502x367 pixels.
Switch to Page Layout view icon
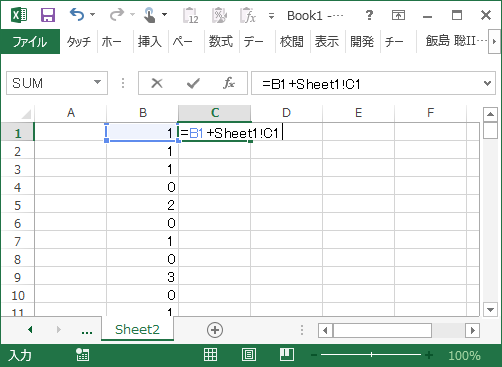pos(249,355)
